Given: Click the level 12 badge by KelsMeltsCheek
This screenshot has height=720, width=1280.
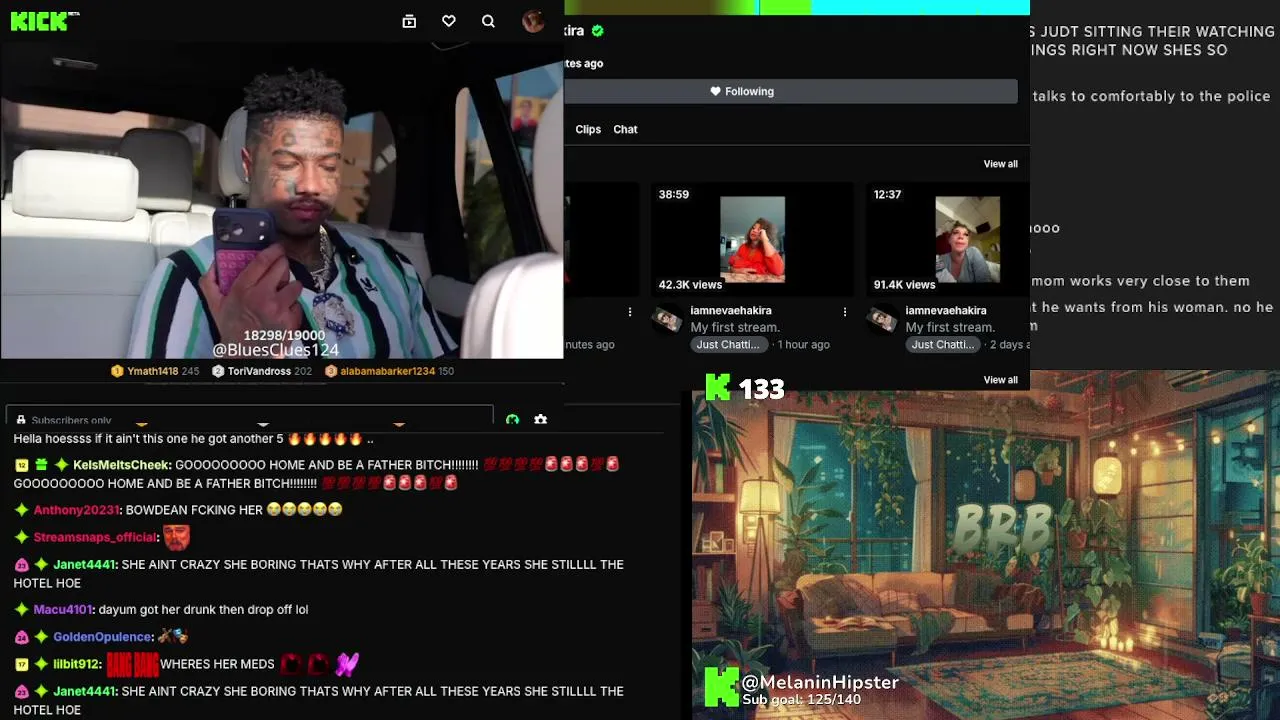Looking at the screenshot, I should [21, 465].
